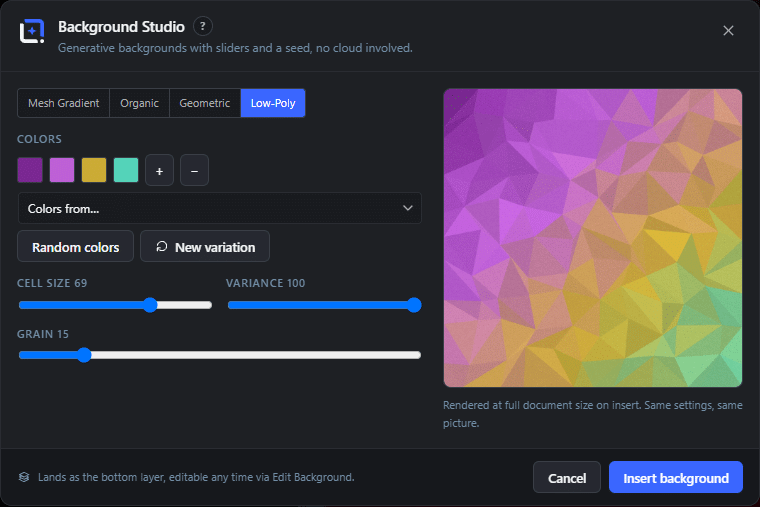Viewport: 760px width, 507px height.
Task: Remove a color with the minus button
Action: click(194, 171)
